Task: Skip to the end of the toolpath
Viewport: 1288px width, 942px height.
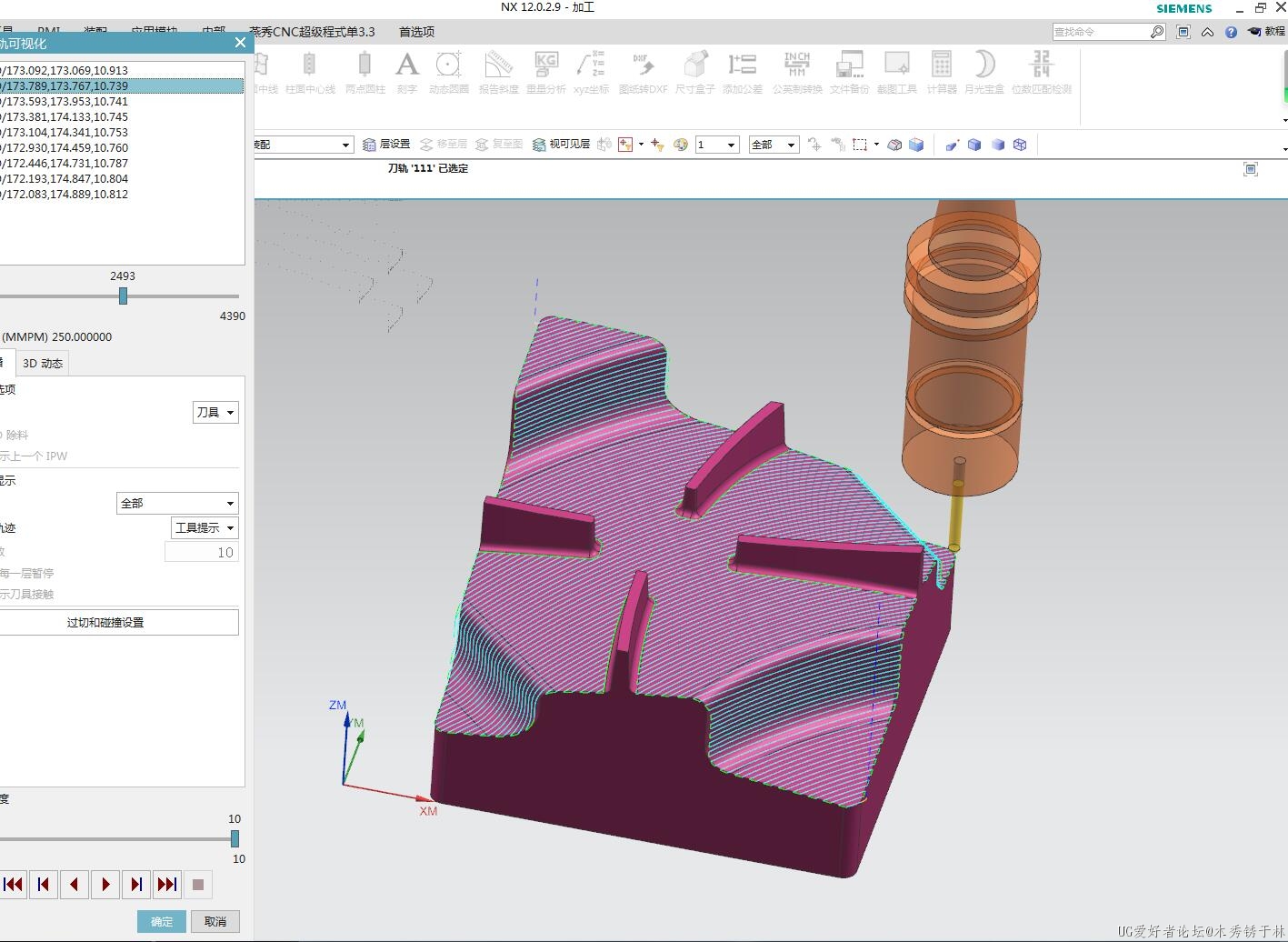Action: [x=167, y=884]
